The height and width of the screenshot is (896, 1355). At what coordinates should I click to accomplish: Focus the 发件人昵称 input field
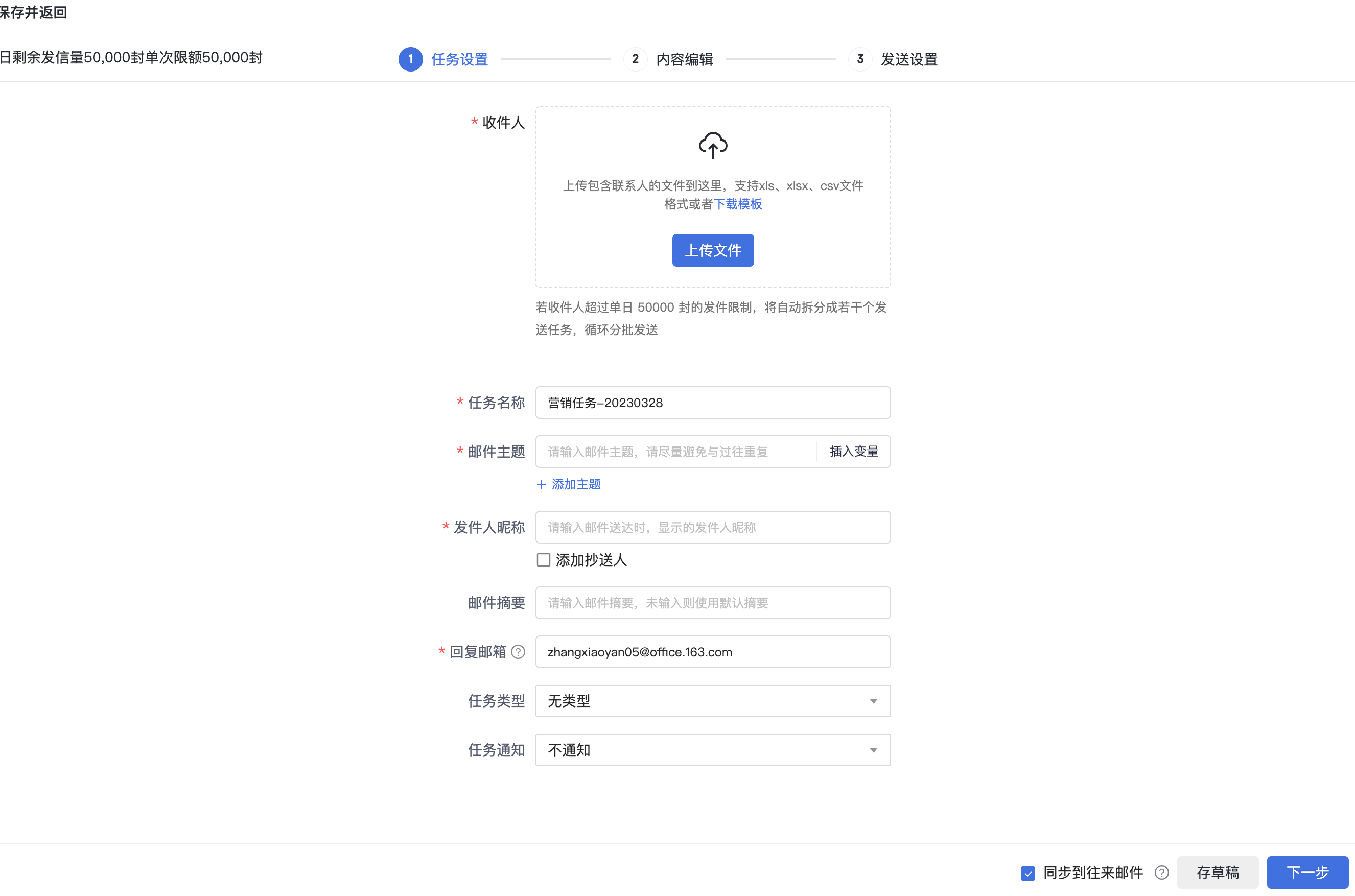pos(713,527)
